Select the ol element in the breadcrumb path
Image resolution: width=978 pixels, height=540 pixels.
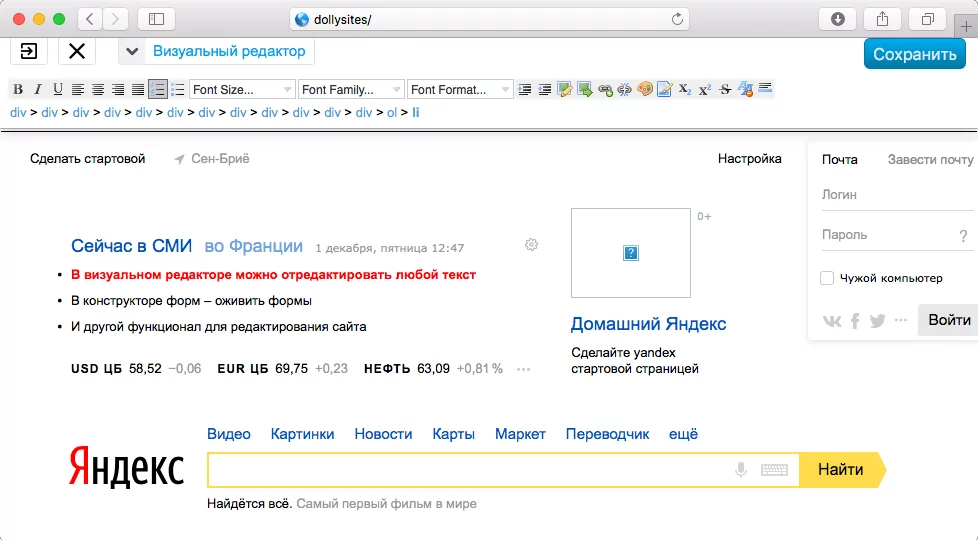click(392, 113)
